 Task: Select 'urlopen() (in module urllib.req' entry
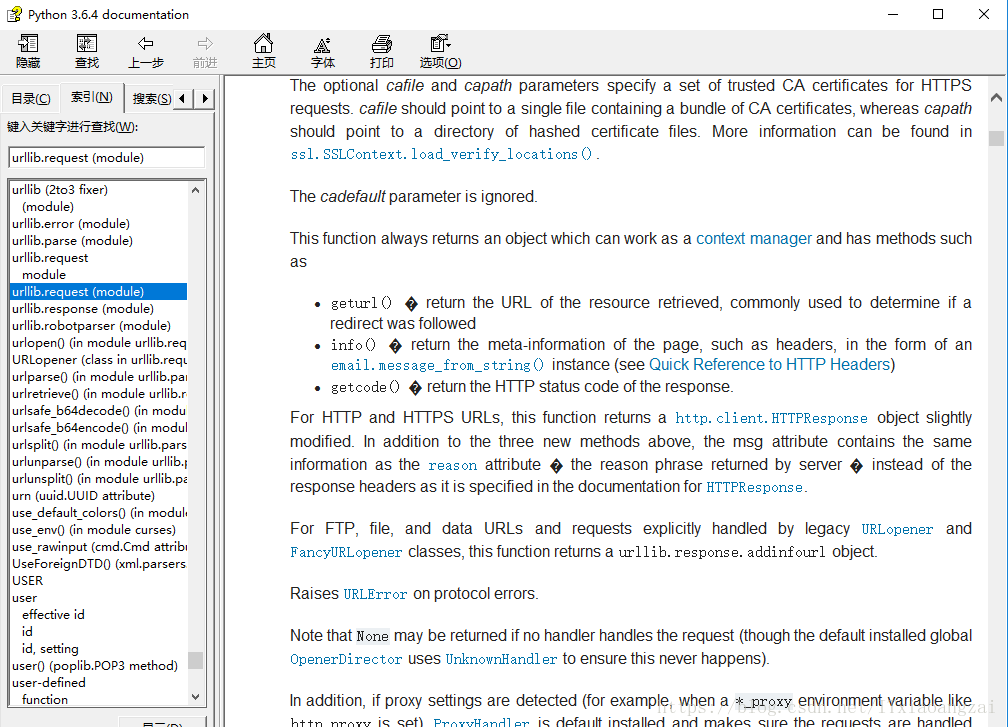(99, 343)
